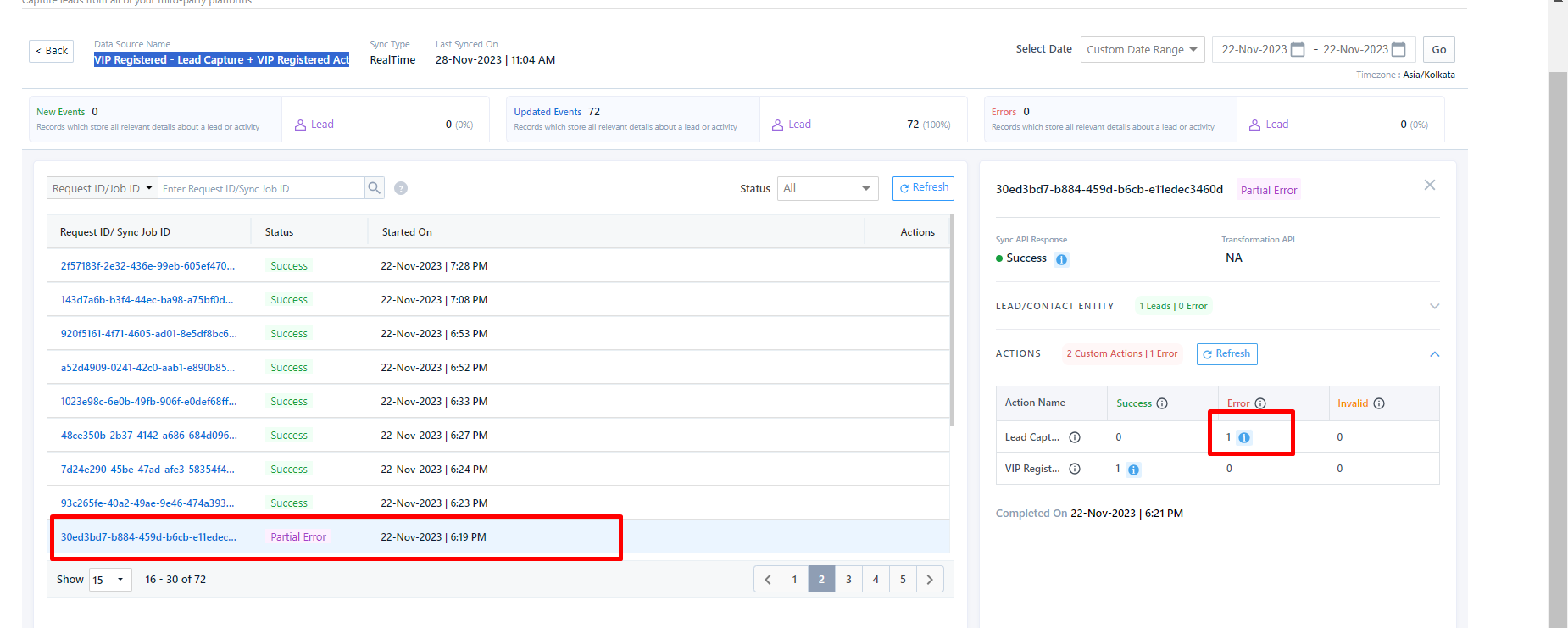Click the Request ID/ Sync Job ID column header
The image size is (1568, 628).
tap(115, 232)
